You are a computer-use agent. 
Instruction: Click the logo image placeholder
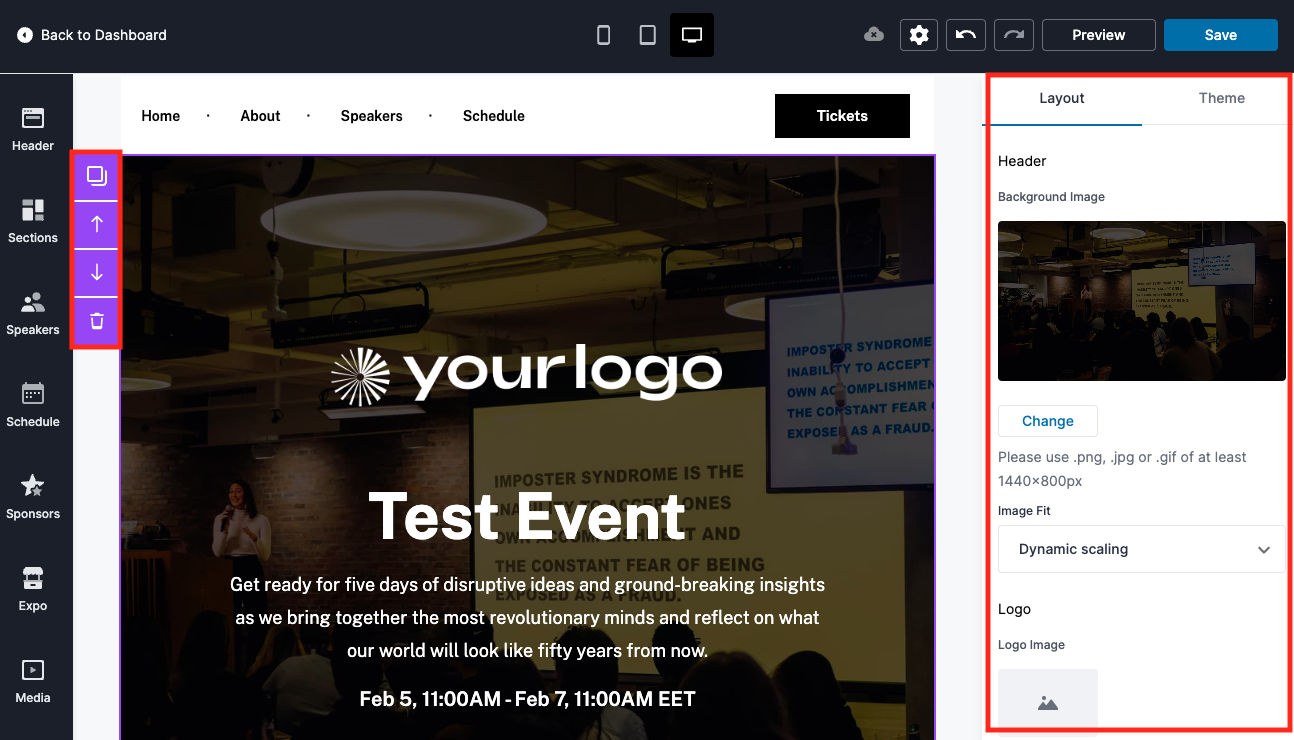pyautogui.click(x=1048, y=702)
